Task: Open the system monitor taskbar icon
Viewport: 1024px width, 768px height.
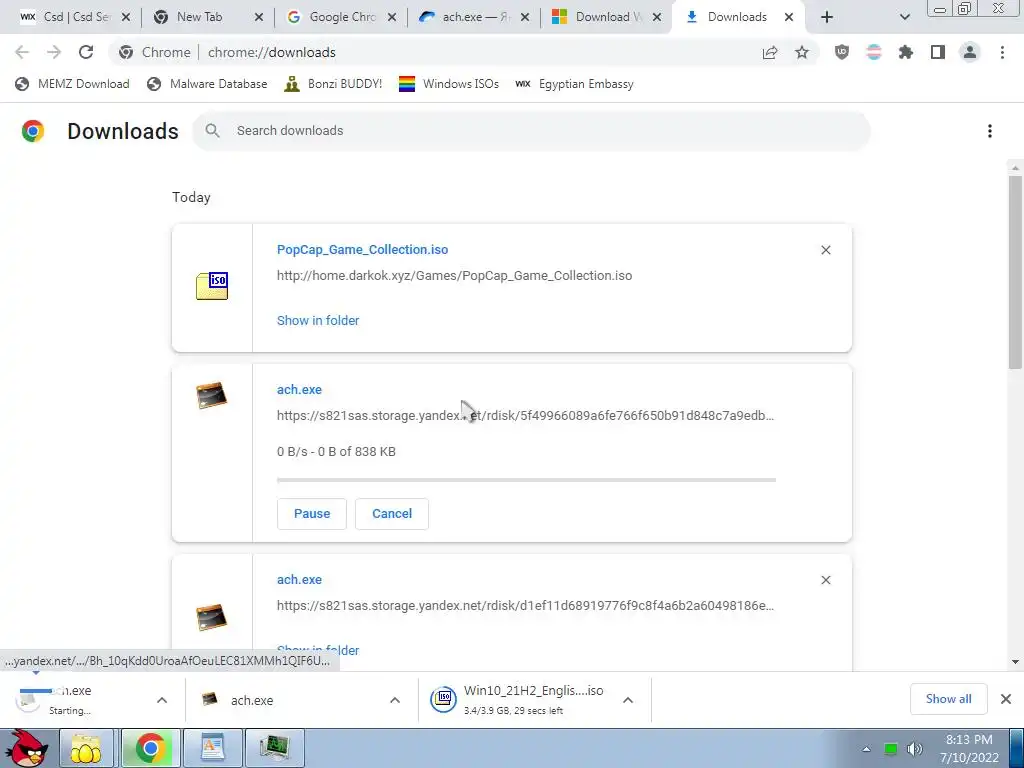Action: point(274,748)
